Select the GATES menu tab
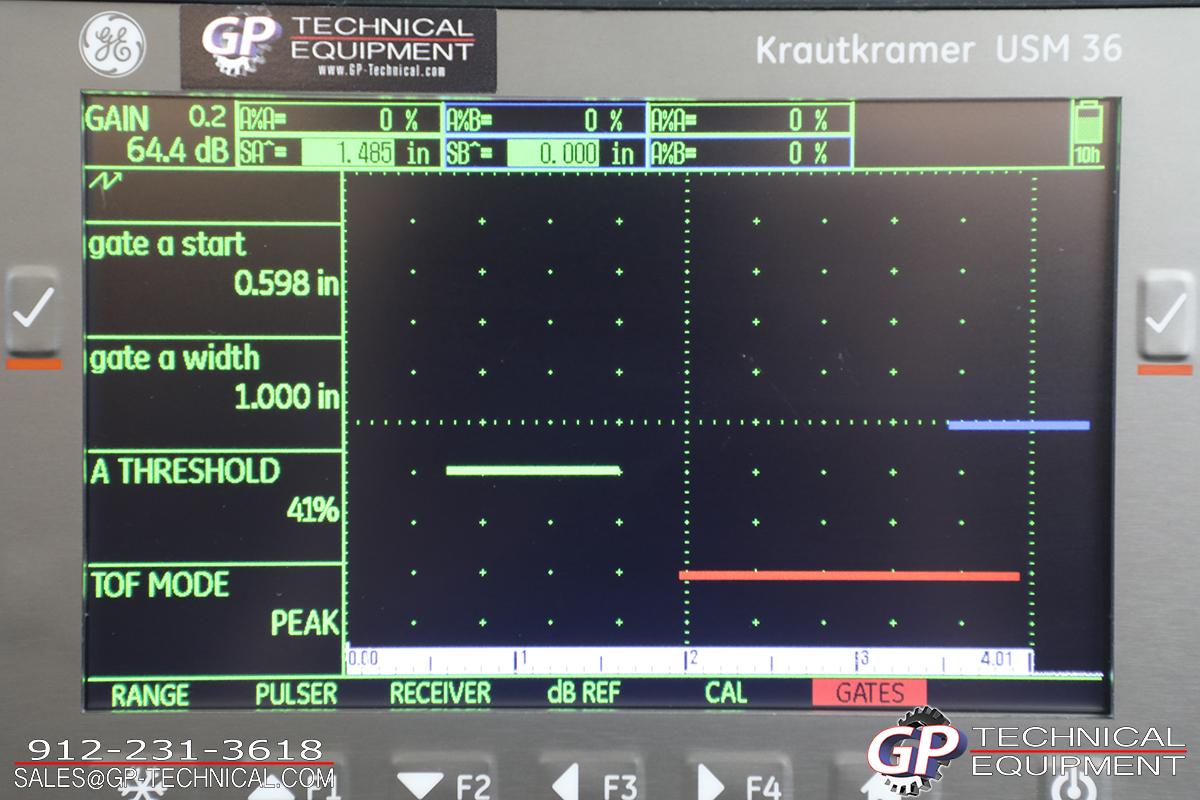Screen dimensions: 1200x800 pyautogui.click(x=869, y=693)
